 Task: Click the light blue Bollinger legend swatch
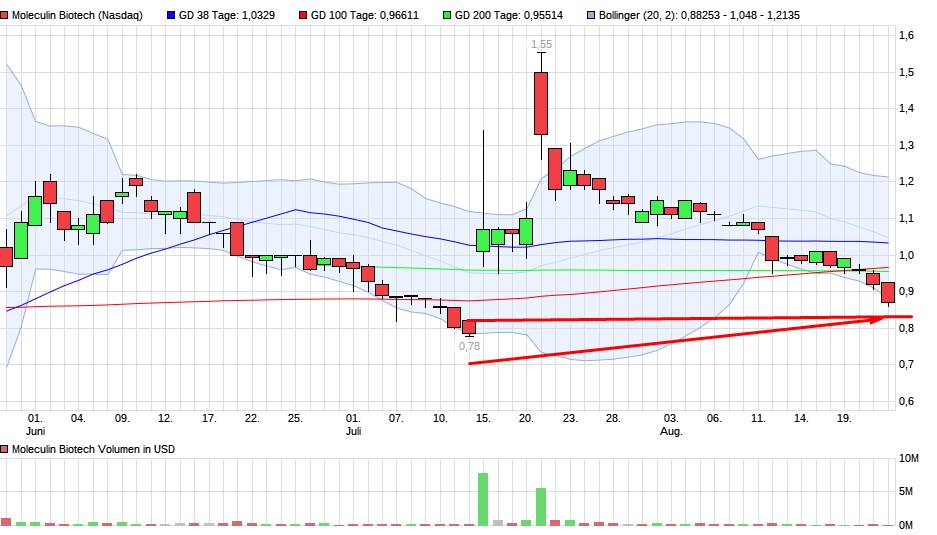(x=590, y=16)
